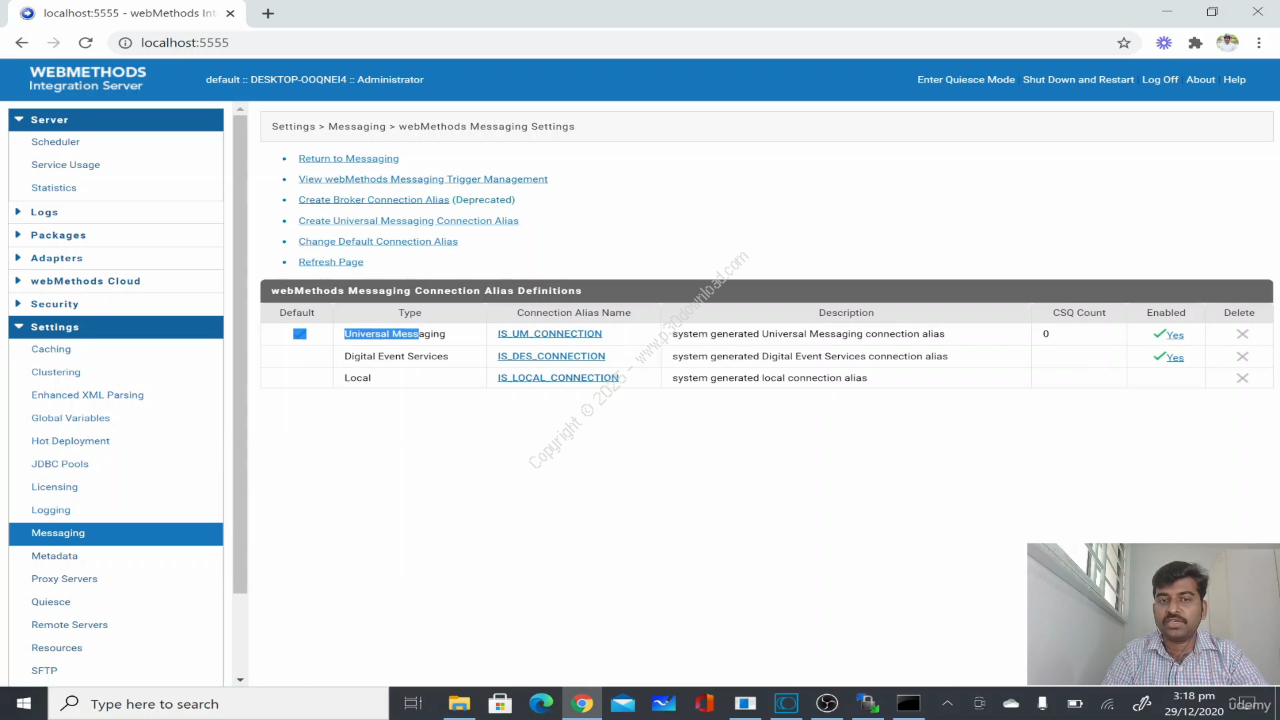Image resolution: width=1280 pixels, height=720 pixels.
Task: Open the Mail app on the taskbar
Action: 623,704
